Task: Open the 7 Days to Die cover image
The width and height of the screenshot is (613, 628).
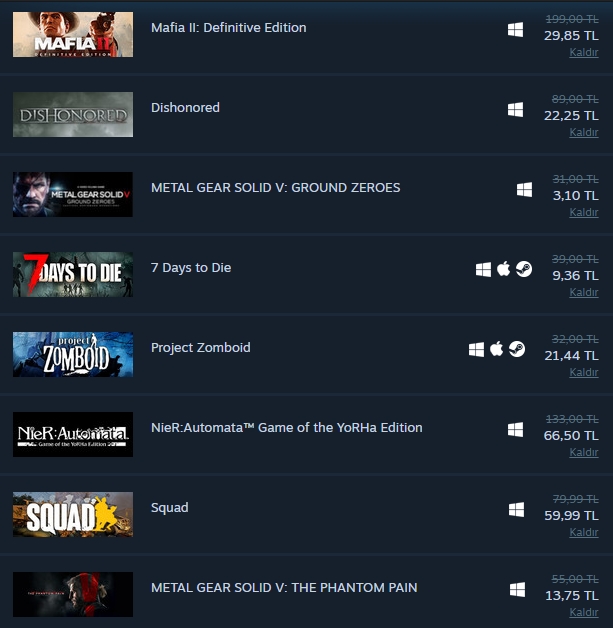Action: click(73, 274)
